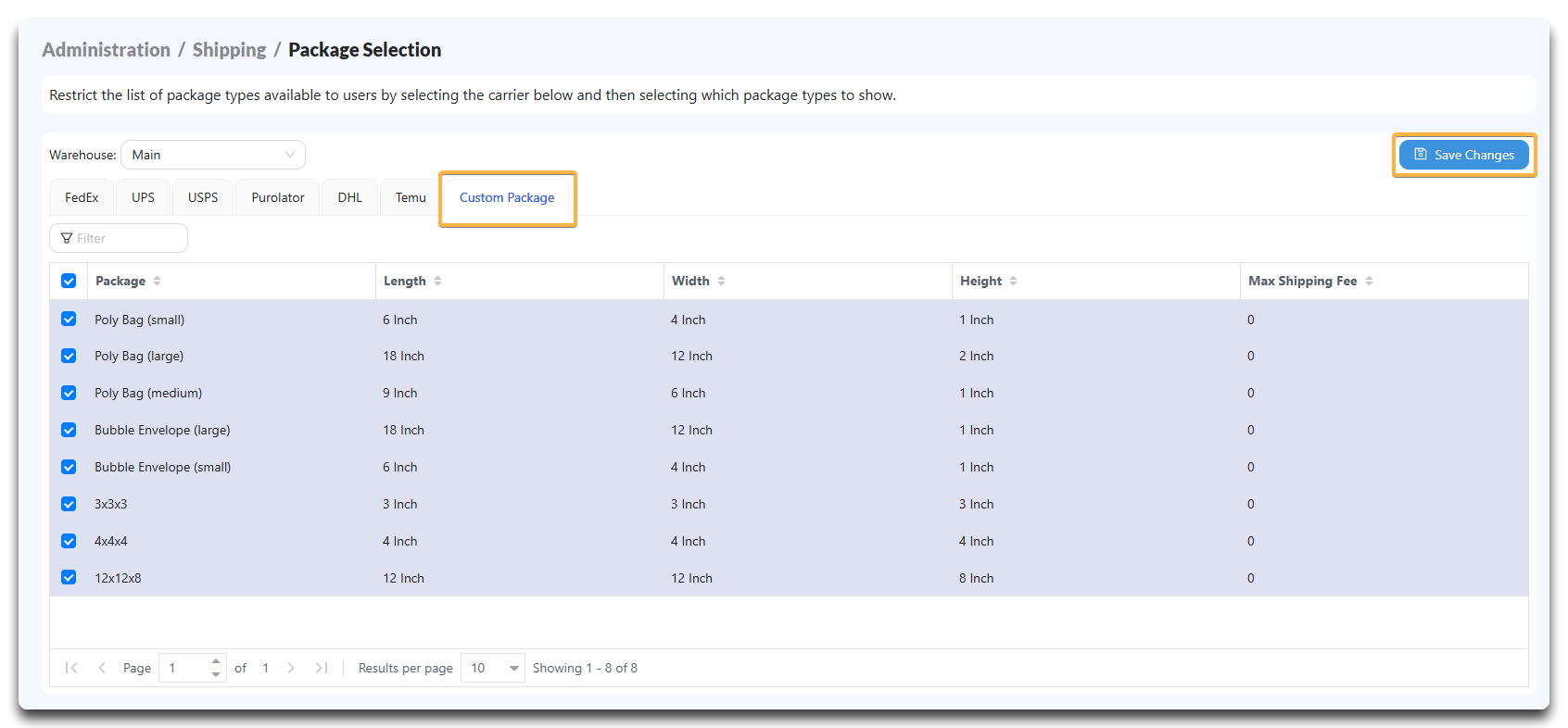Click the Max Shipping Fee header
Screen dimensions: 1568x728
[x=1384, y=281]
